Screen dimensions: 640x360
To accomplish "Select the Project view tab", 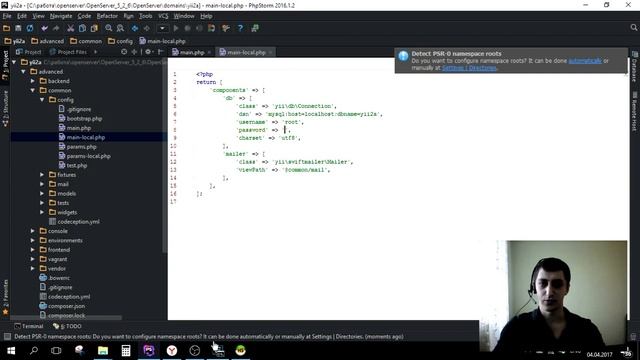I will 29,52.
